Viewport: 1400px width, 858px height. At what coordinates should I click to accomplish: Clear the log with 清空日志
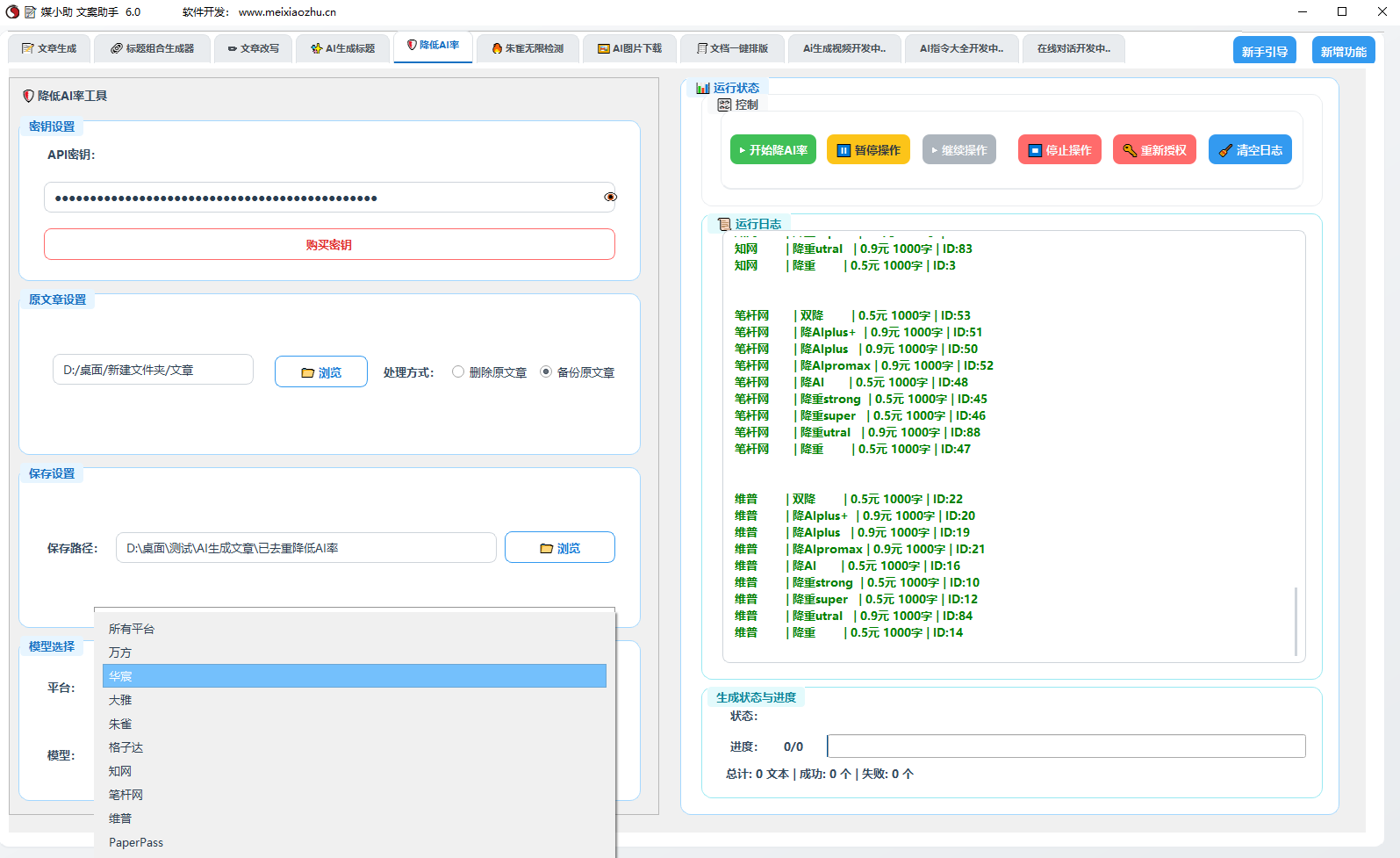(1249, 150)
